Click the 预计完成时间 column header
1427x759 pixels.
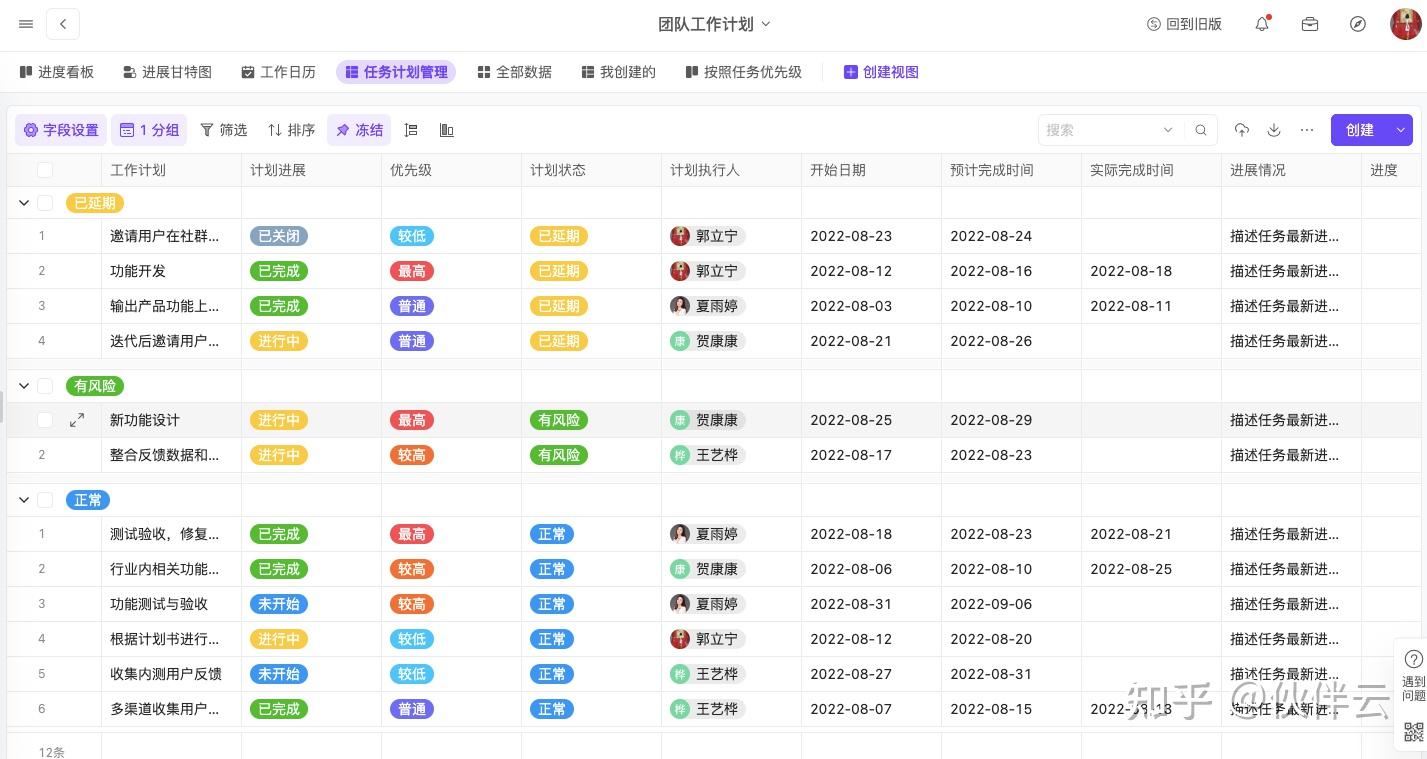(x=1011, y=170)
